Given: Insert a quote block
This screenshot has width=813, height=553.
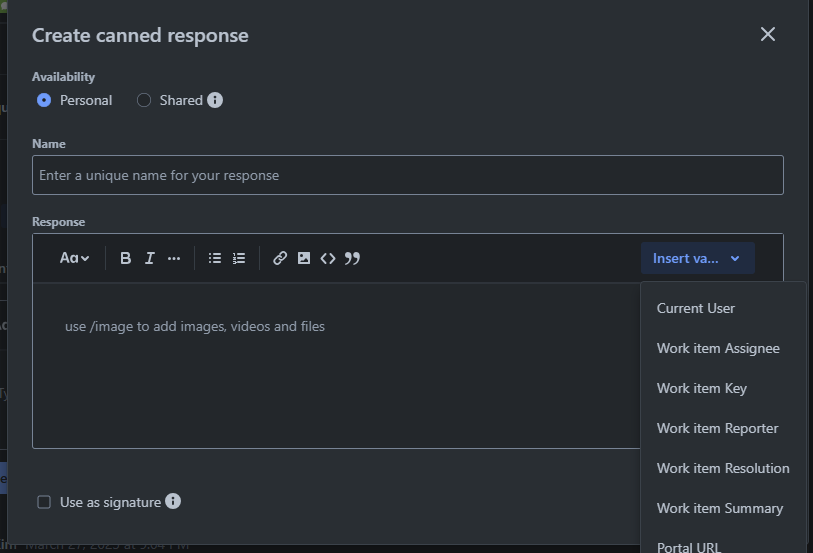Looking at the screenshot, I should [352, 258].
